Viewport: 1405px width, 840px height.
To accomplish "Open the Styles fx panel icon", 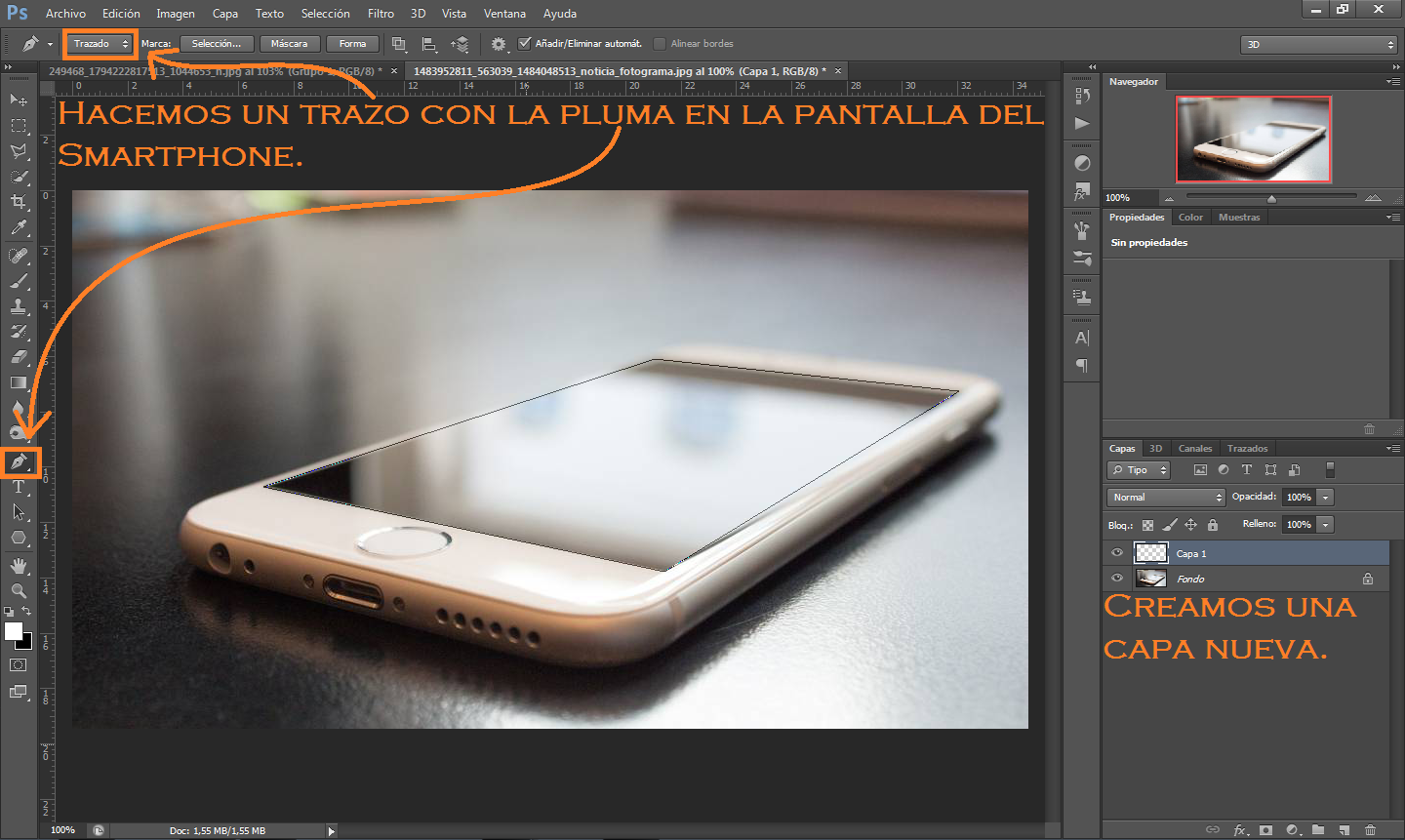I will [x=1082, y=192].
